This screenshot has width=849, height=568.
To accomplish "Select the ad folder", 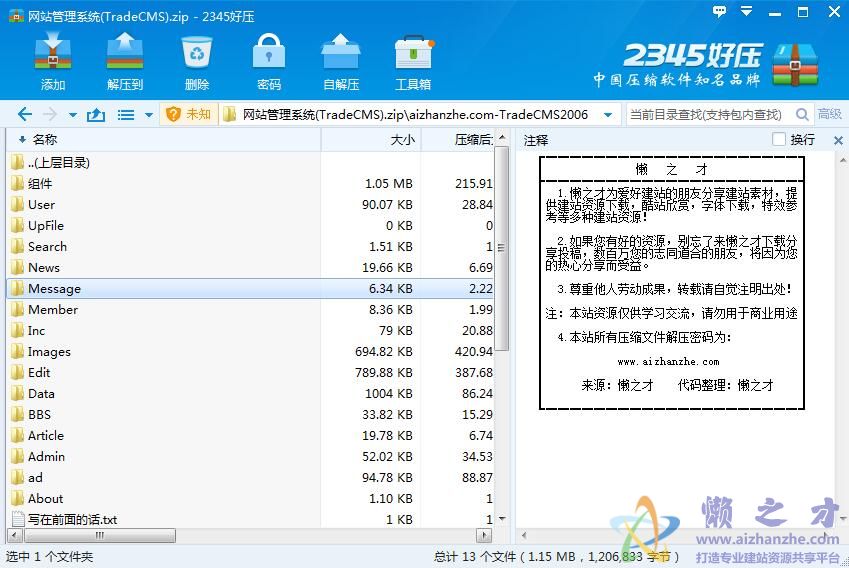I will tap(250, 478).
